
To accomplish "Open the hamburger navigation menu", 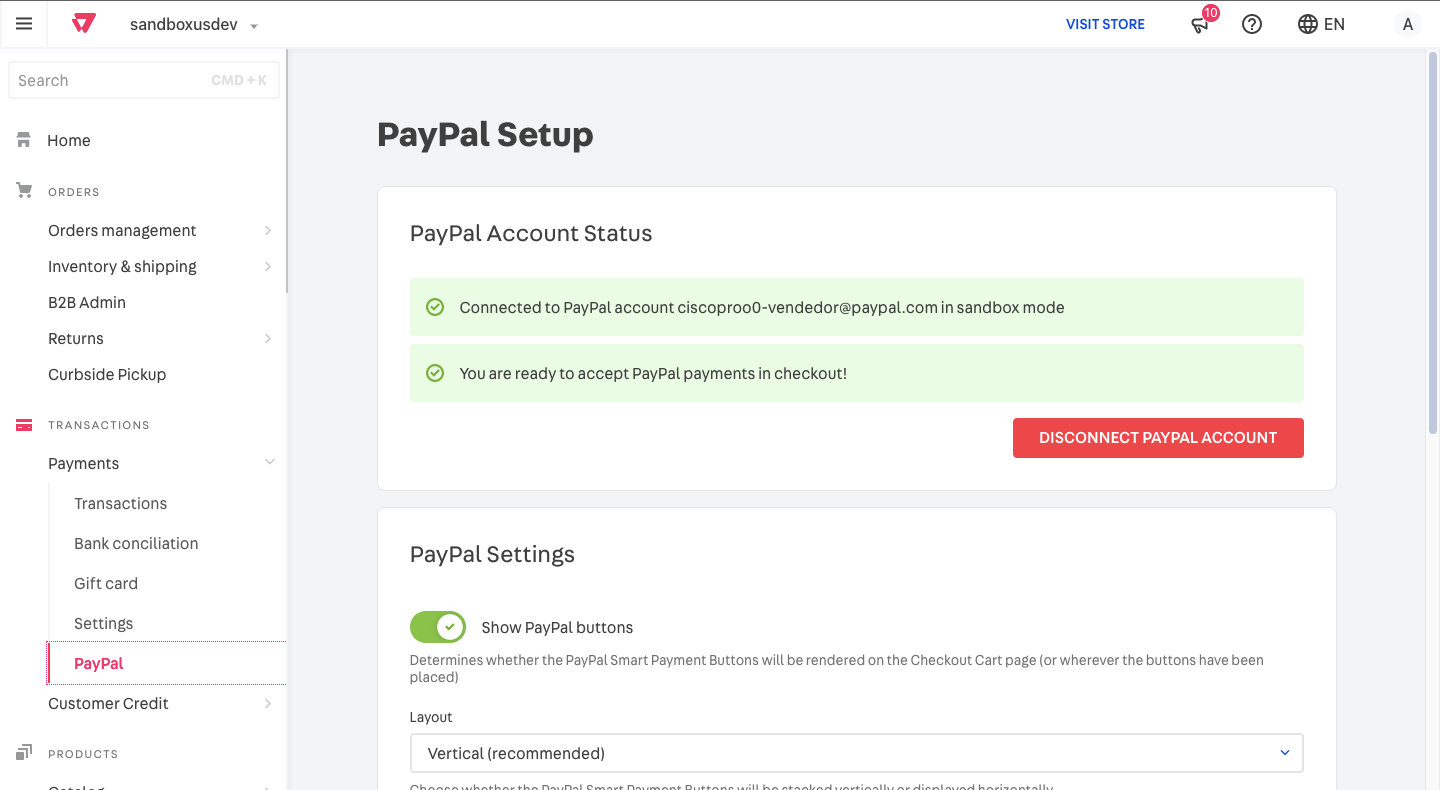I will coord(24,24).
